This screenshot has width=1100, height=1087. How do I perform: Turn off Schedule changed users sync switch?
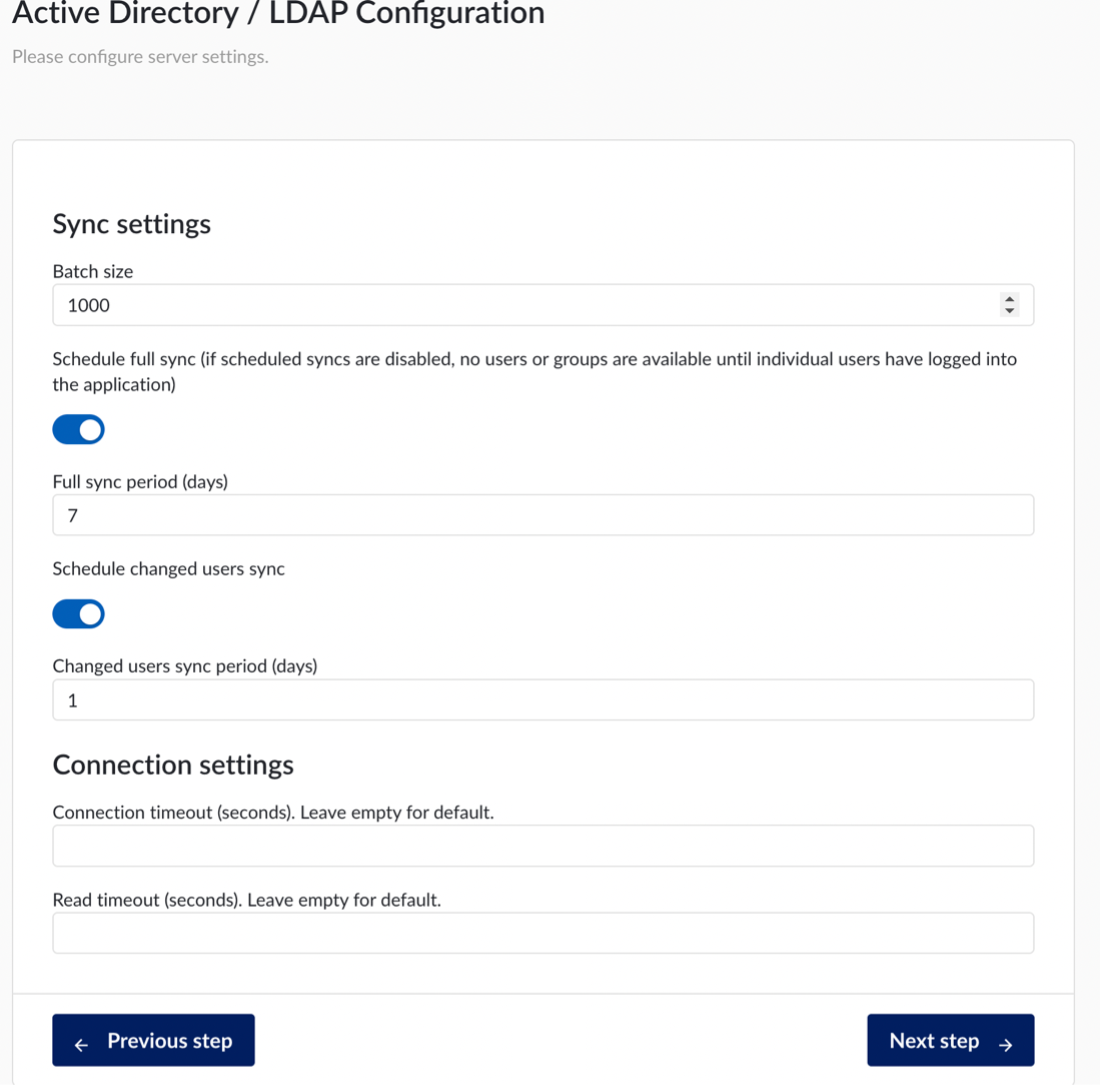tap(78, 614)
